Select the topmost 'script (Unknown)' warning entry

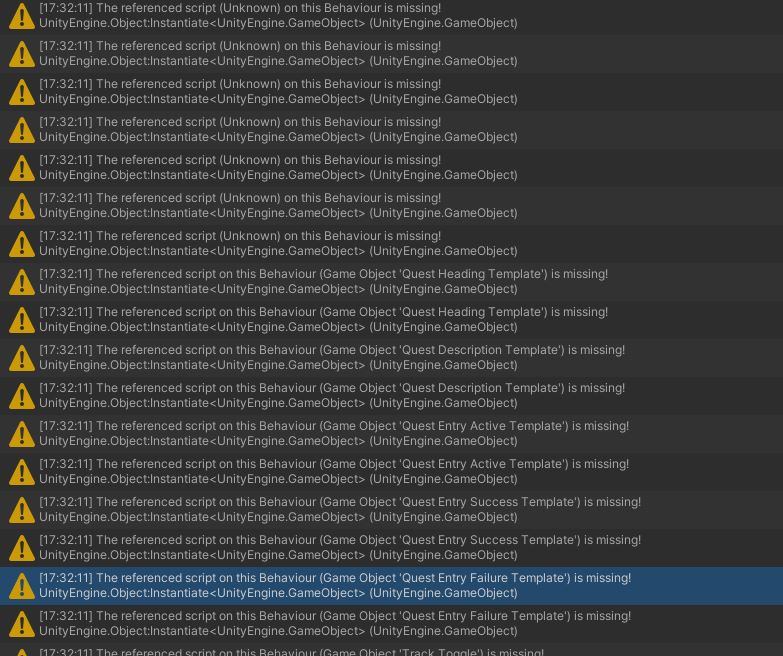pyautogui.click(x=392, y=16)
